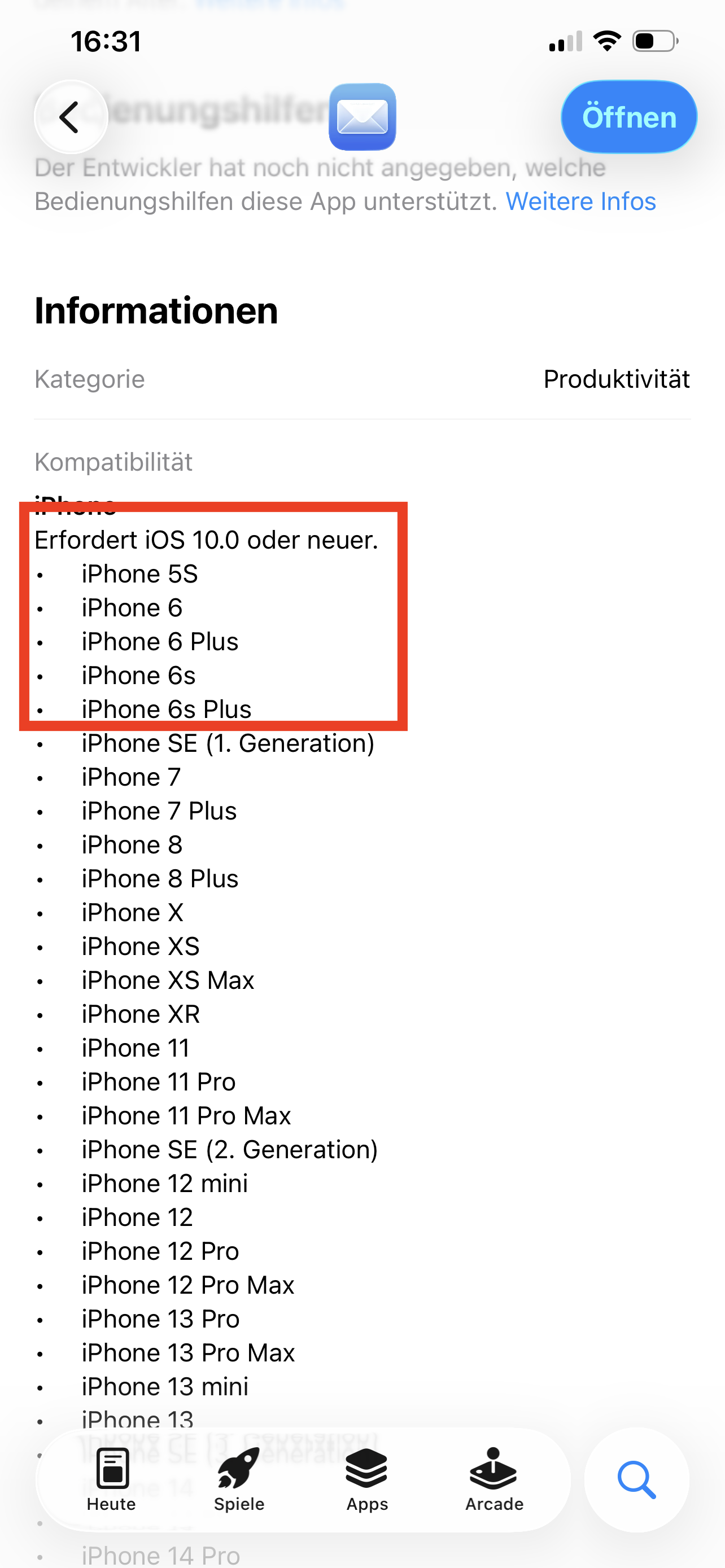Tap the Informationen heading
This screenshot has height=1568, width=725.
(156, 311)
